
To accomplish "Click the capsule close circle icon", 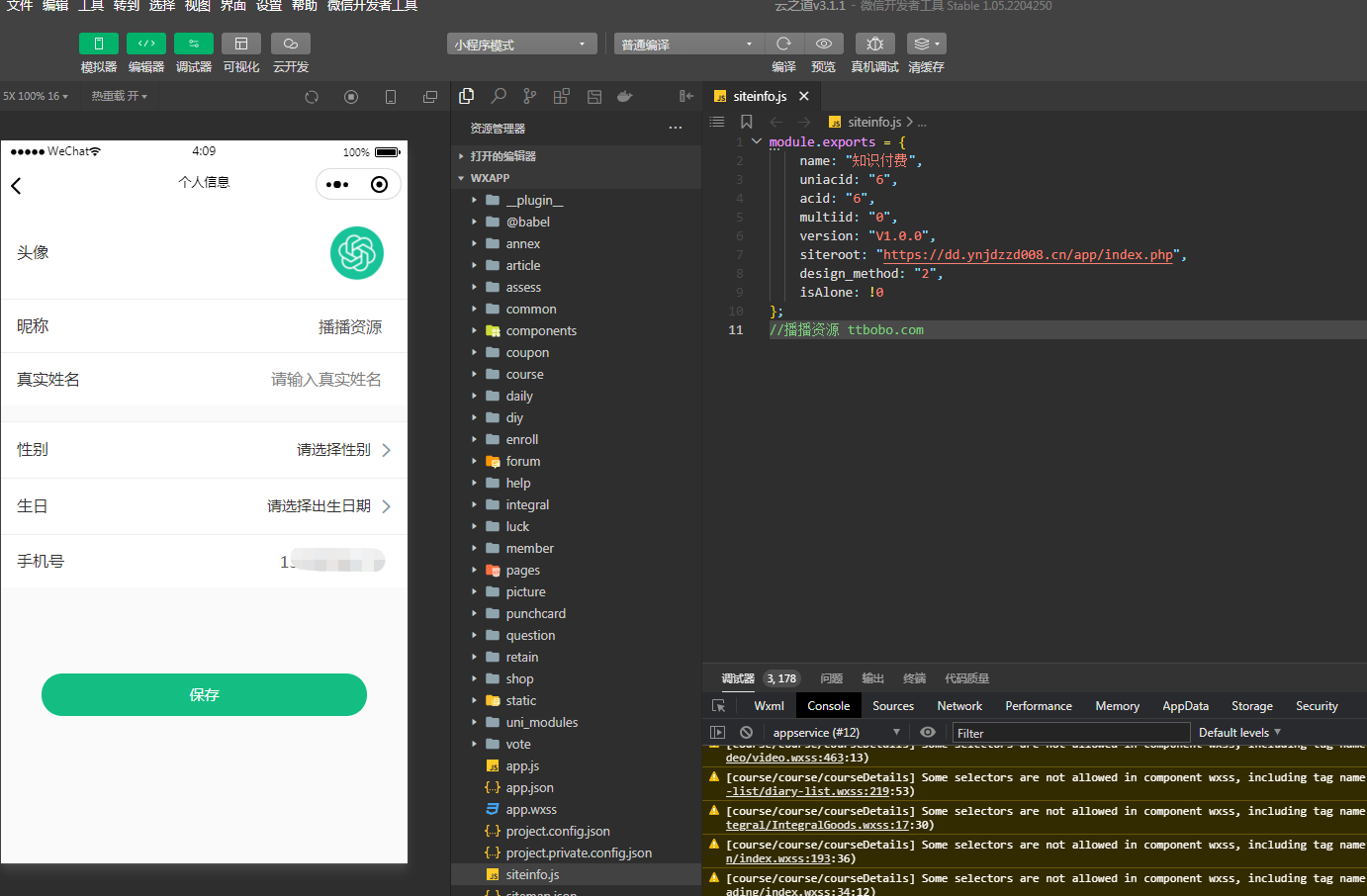I will 379,185.
